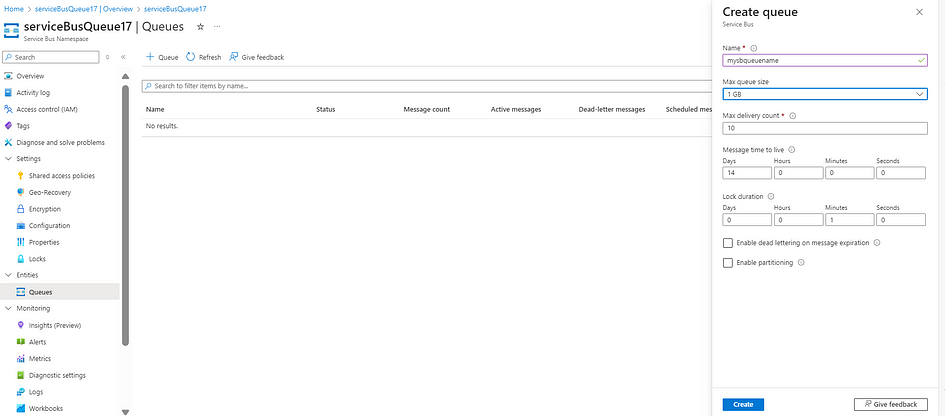Viewport: 945px width, 416px height.
Task: Open serviceBusQueue17 | Overview breadcrumb
Action: [x=83, y=9]
